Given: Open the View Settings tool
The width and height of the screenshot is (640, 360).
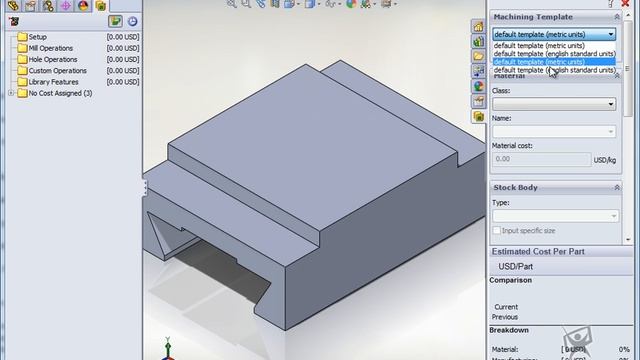Looking at the screenshot, I should [387, 4].
